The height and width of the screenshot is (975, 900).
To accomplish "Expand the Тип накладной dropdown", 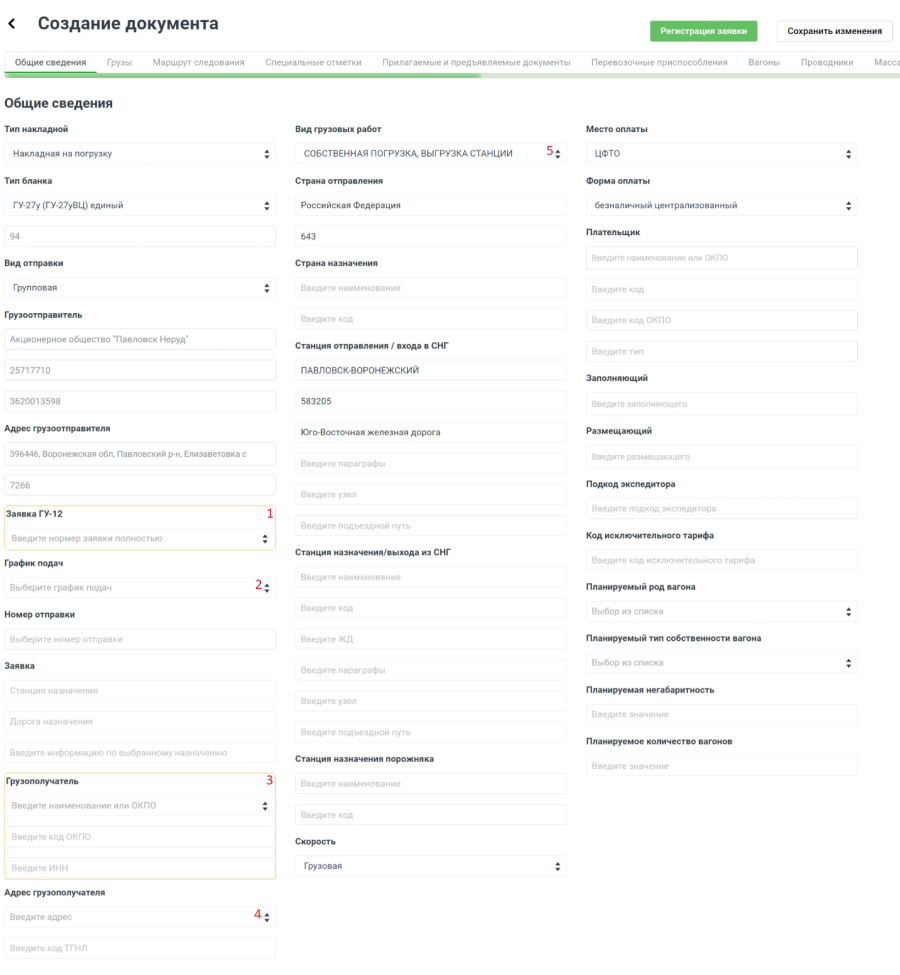I will click(140, 154).
